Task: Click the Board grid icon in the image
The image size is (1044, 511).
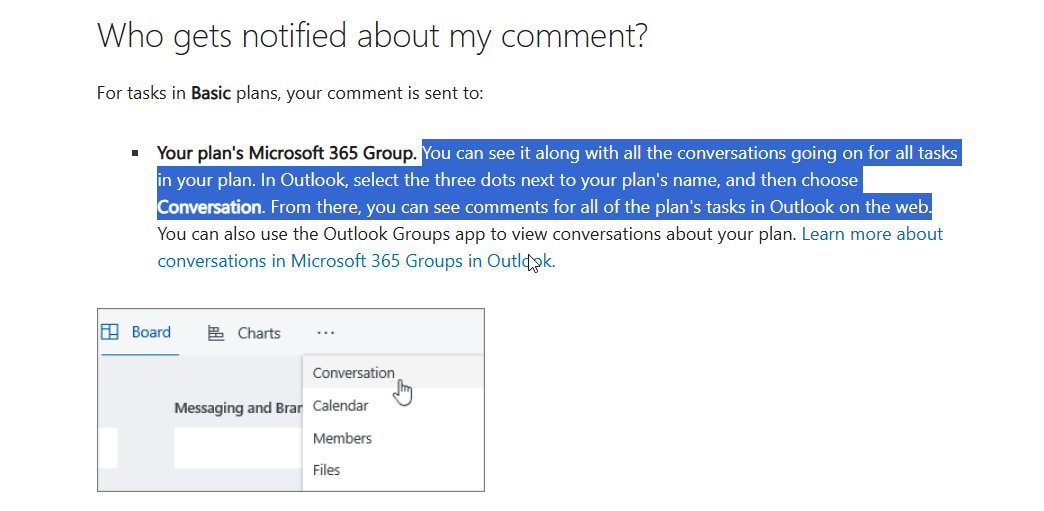Action: click(x=109, y=332)
